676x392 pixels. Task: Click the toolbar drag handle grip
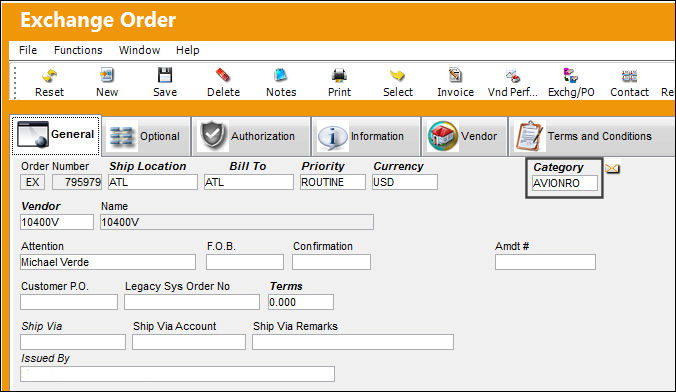15,82
